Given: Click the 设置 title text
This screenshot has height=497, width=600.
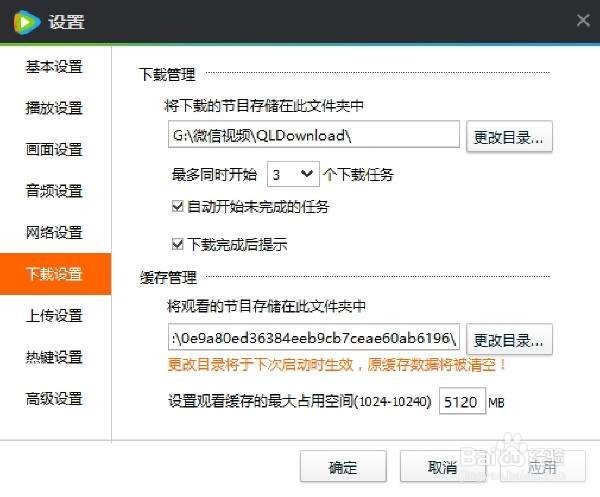Looking at the screenshot, I should coord(66,21).
